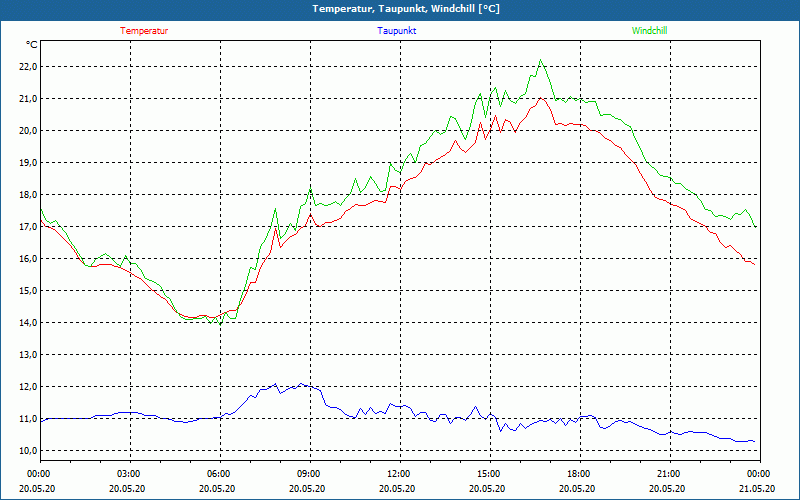800x500 pixels.
Task: Select the 12:00 time axis label
Action: tap(399, 474)
